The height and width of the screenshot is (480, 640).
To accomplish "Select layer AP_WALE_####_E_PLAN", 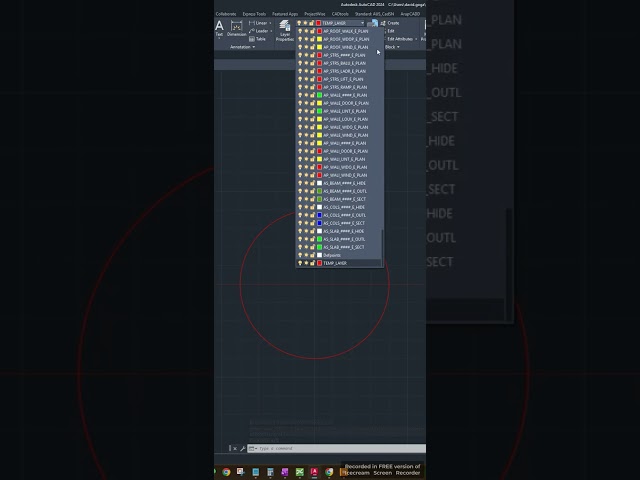I will [345, 95].
